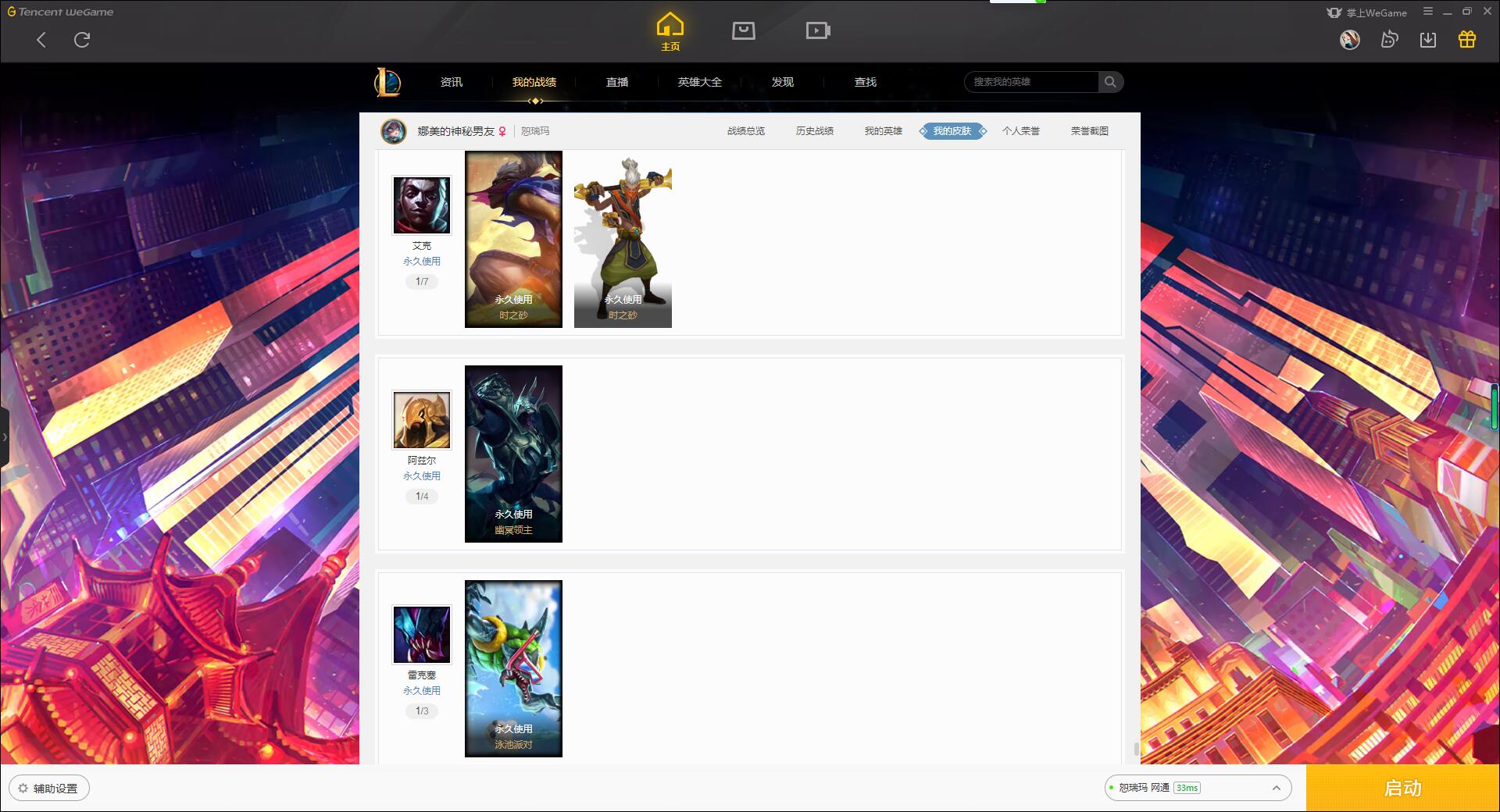Screen dimensions: 1500x812
Task: Click the 恕瑞玛 server label by summoner name
Action: point(535,131)
